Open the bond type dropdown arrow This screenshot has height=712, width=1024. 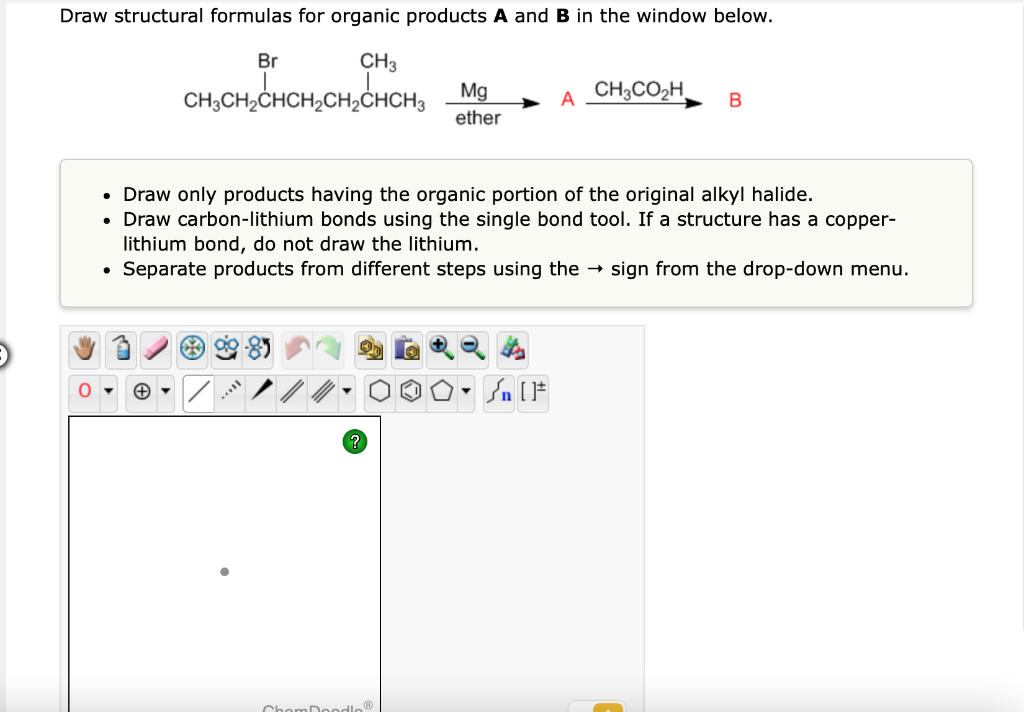[x=345, y=392]
